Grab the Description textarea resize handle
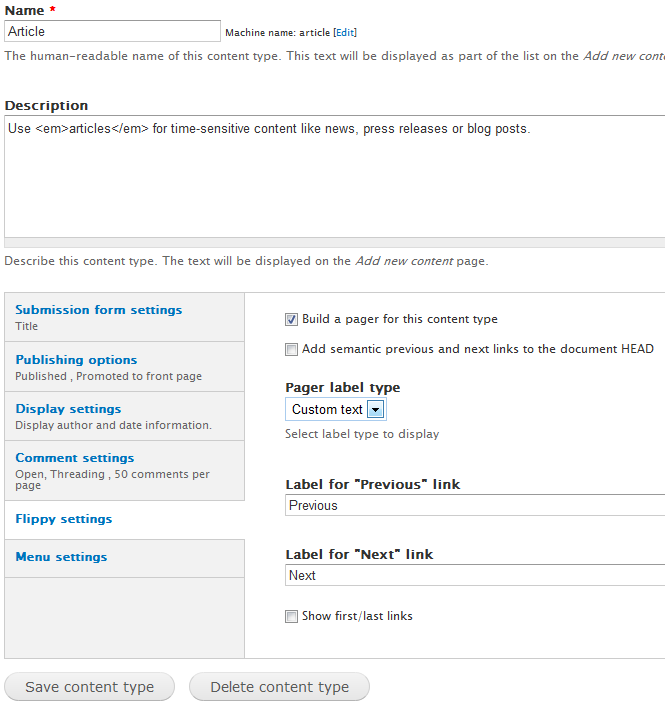Image resolution: width=665 pixels, height=709 pixels. (334, 241)
